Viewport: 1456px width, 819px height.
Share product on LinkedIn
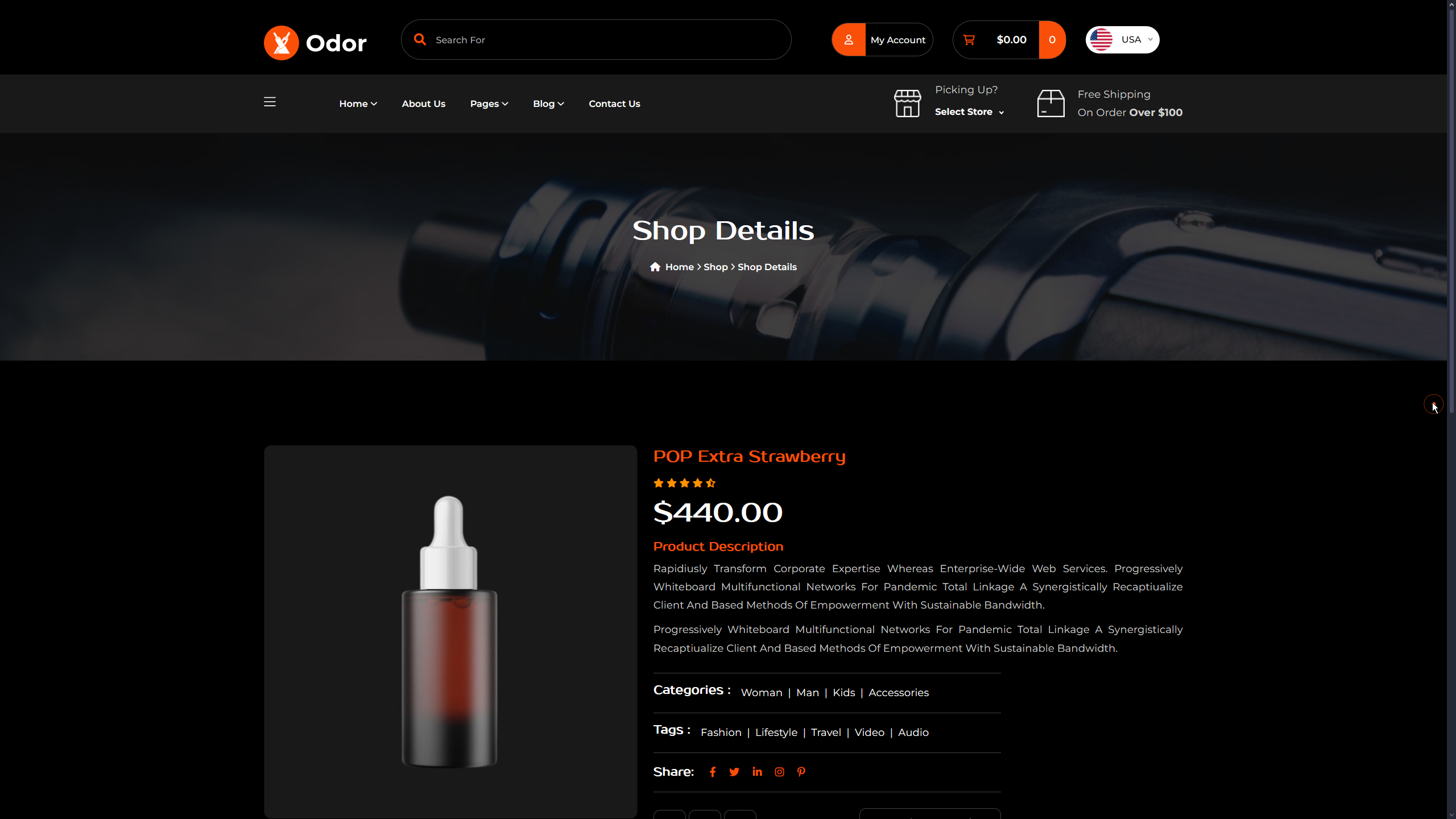(x=757, y=772)
